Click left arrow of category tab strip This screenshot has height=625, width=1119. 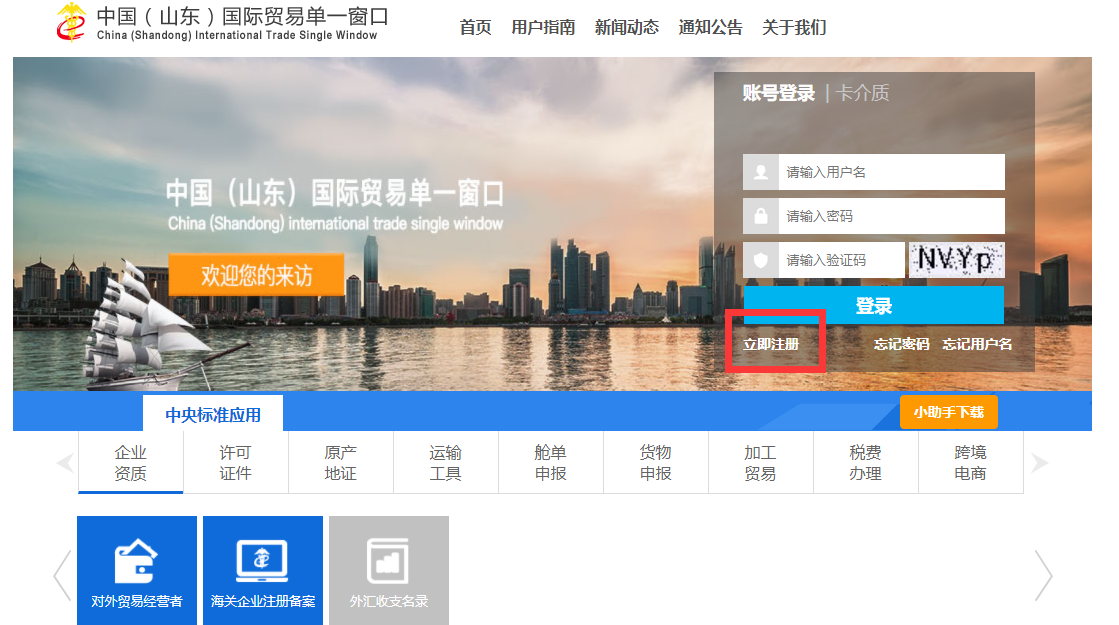point(66,463)
